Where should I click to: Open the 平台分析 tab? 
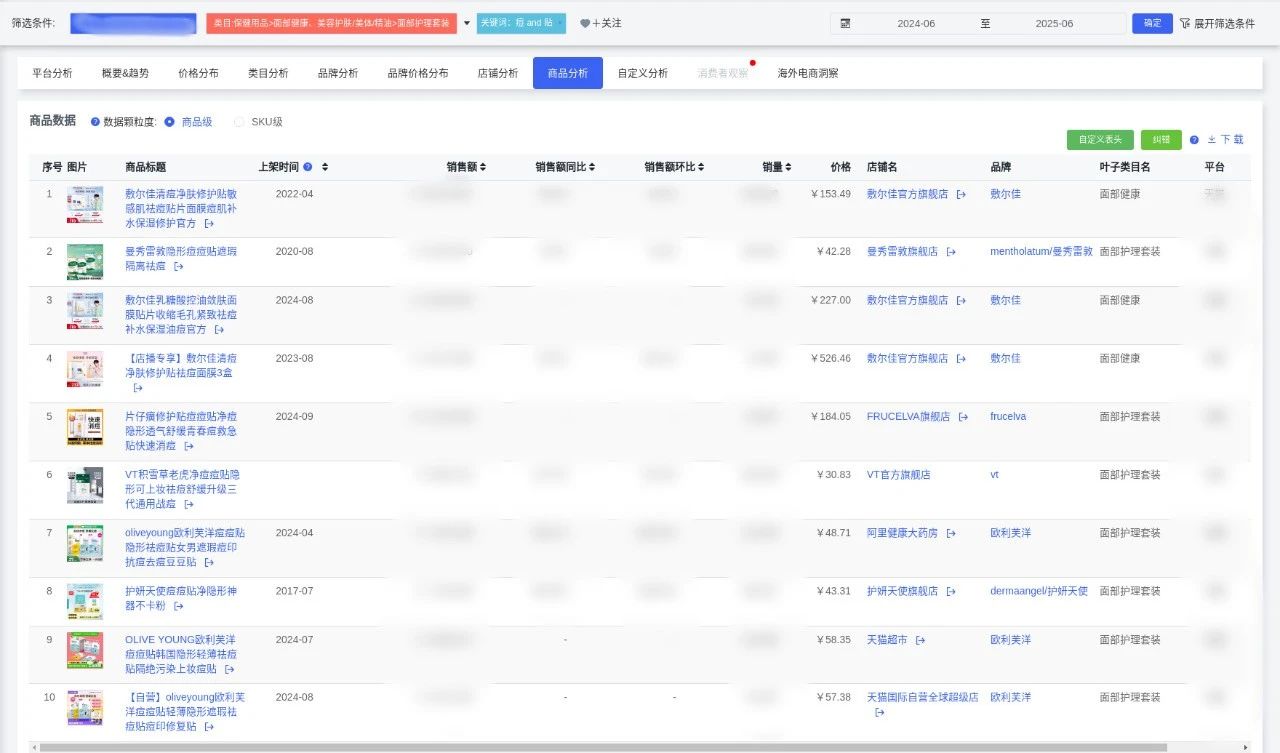[x=52, y=73]
